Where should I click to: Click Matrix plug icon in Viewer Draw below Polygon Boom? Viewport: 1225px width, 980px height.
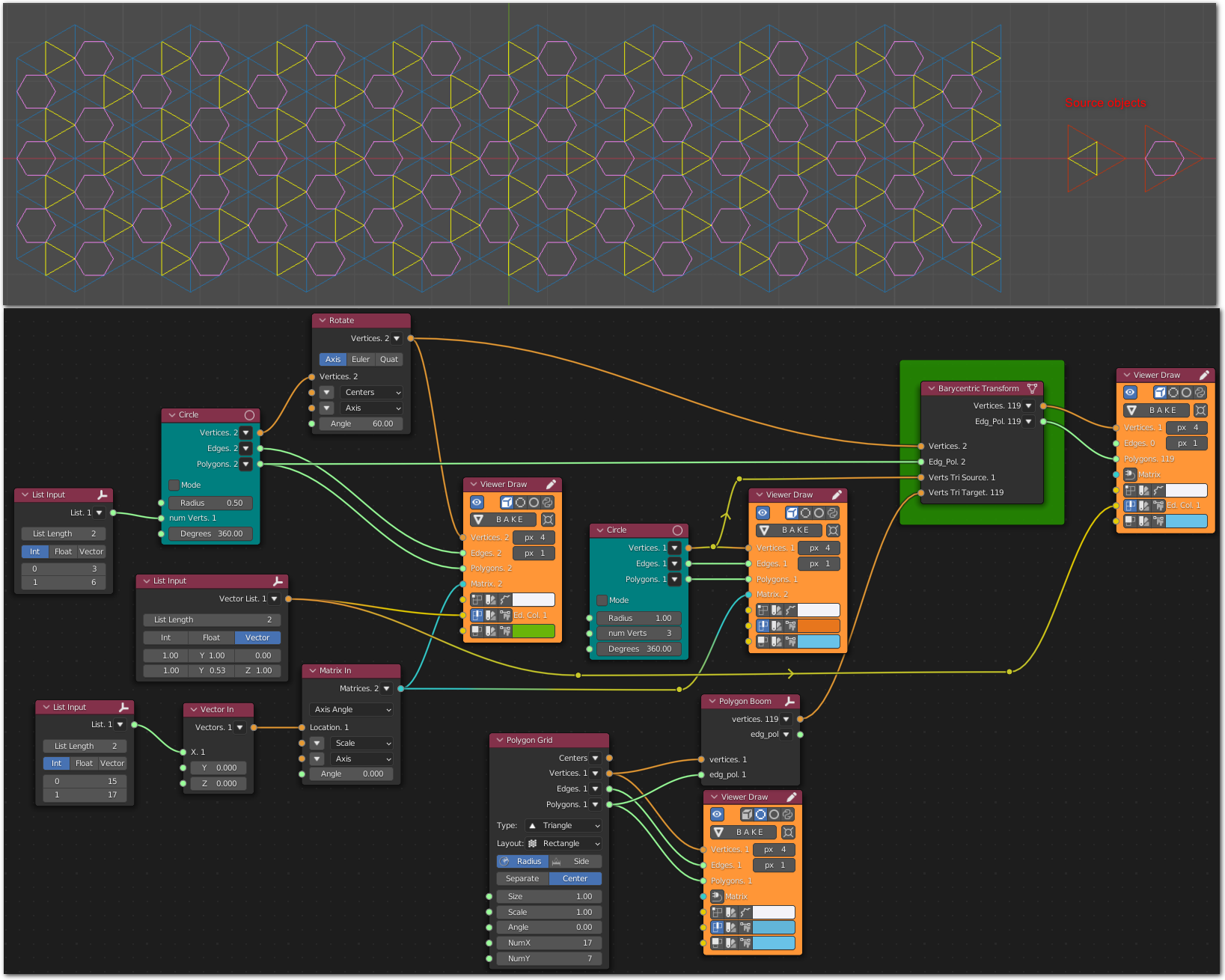pyautogui.click(x=717, y=896)
